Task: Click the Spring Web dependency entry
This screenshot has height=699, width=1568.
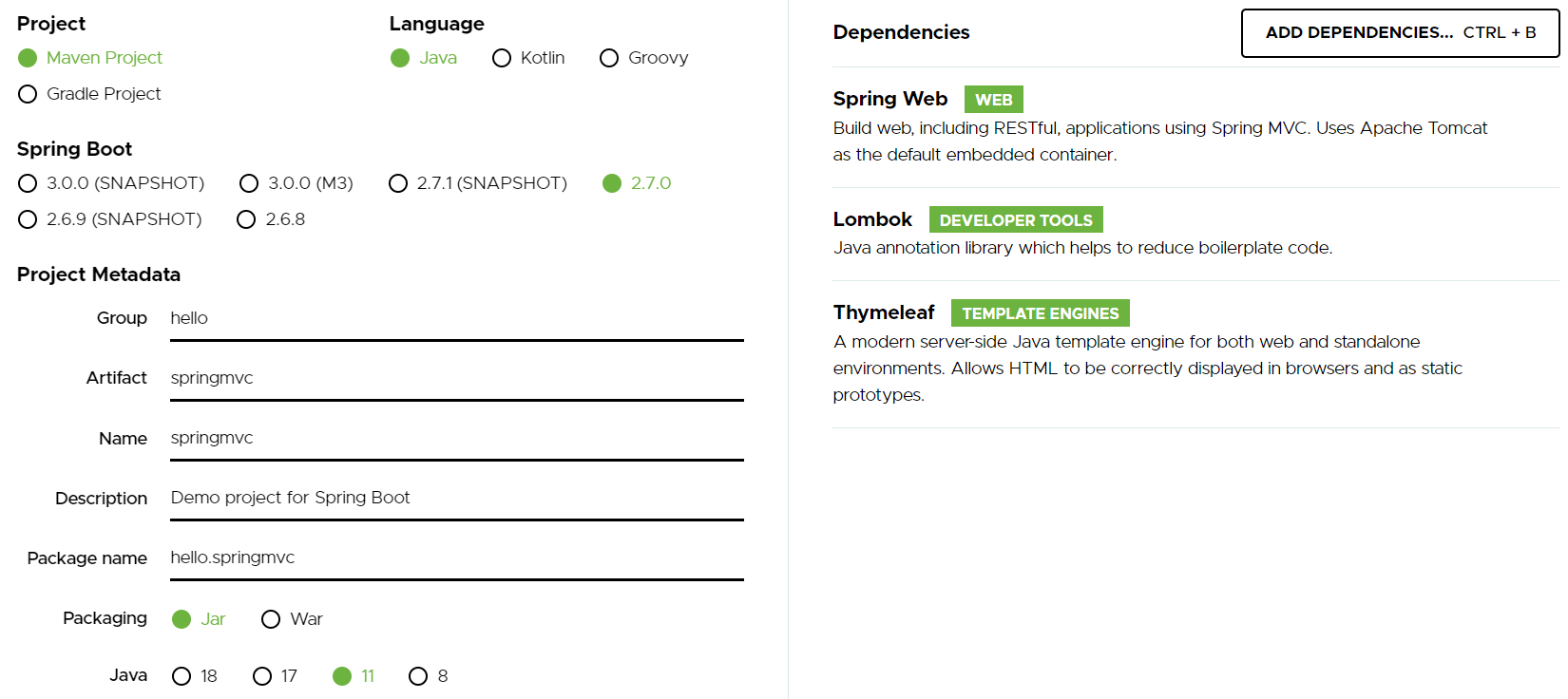Action: 1195,127
